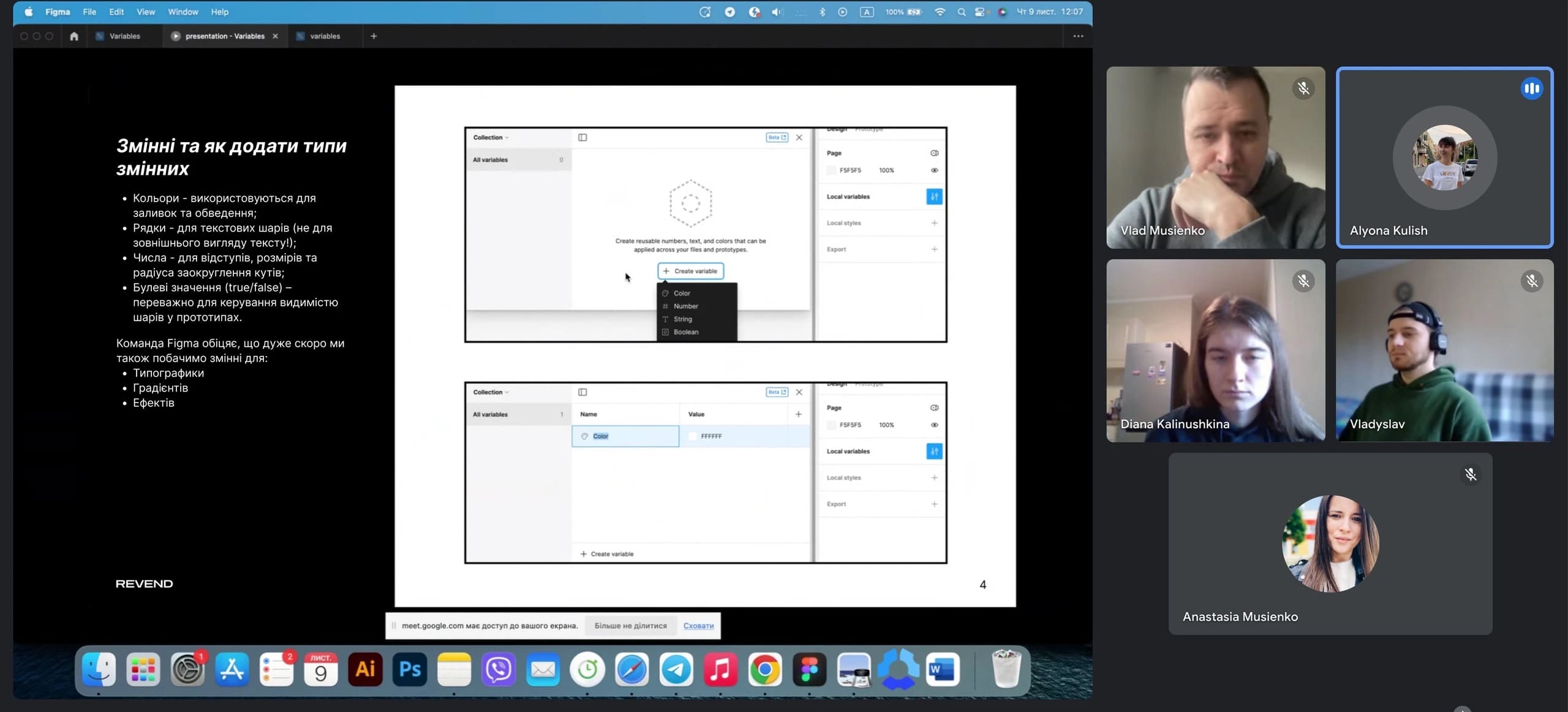Image resolution: width=1568 pixels, height=712 pixels.
Task: Select Vlad Musienko's video tile
Action: point(1215,157)
